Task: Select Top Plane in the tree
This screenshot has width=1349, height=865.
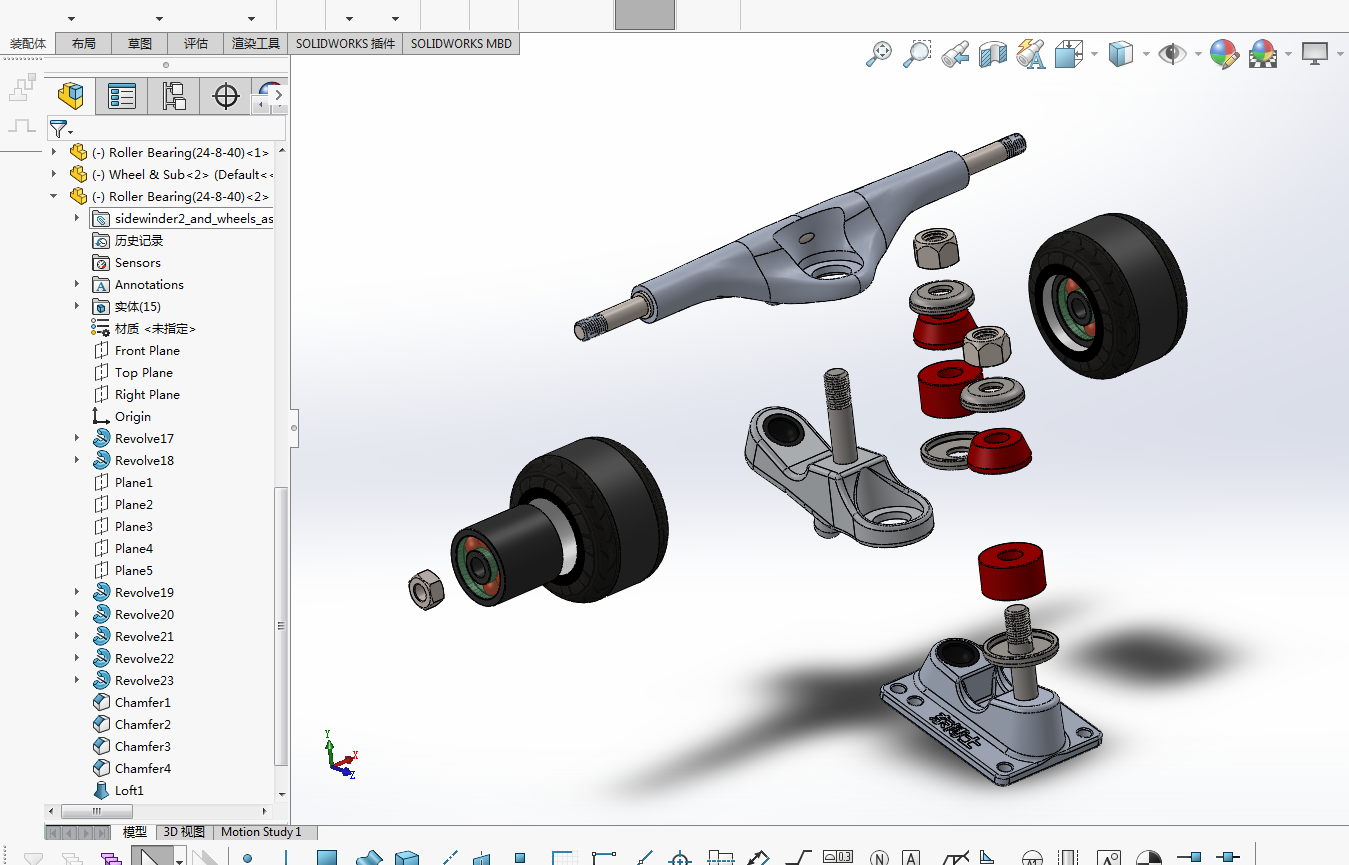Action: pos(144,373)
